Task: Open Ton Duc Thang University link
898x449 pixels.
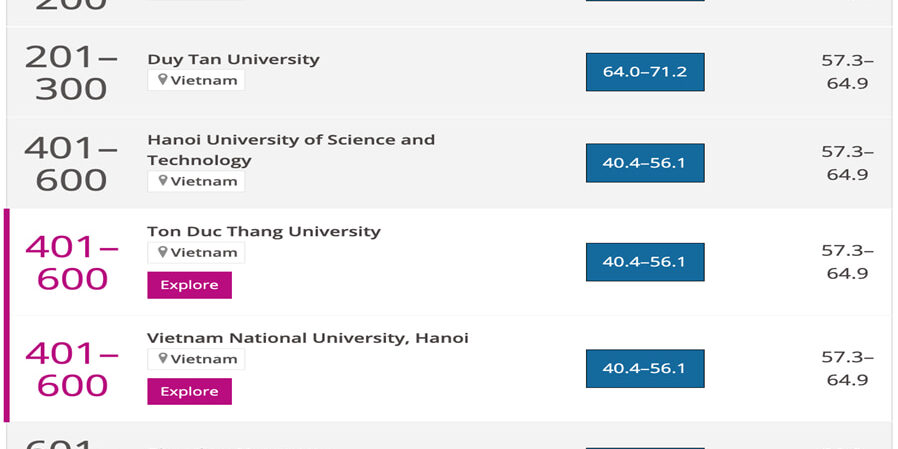Action: click(263, 231)
